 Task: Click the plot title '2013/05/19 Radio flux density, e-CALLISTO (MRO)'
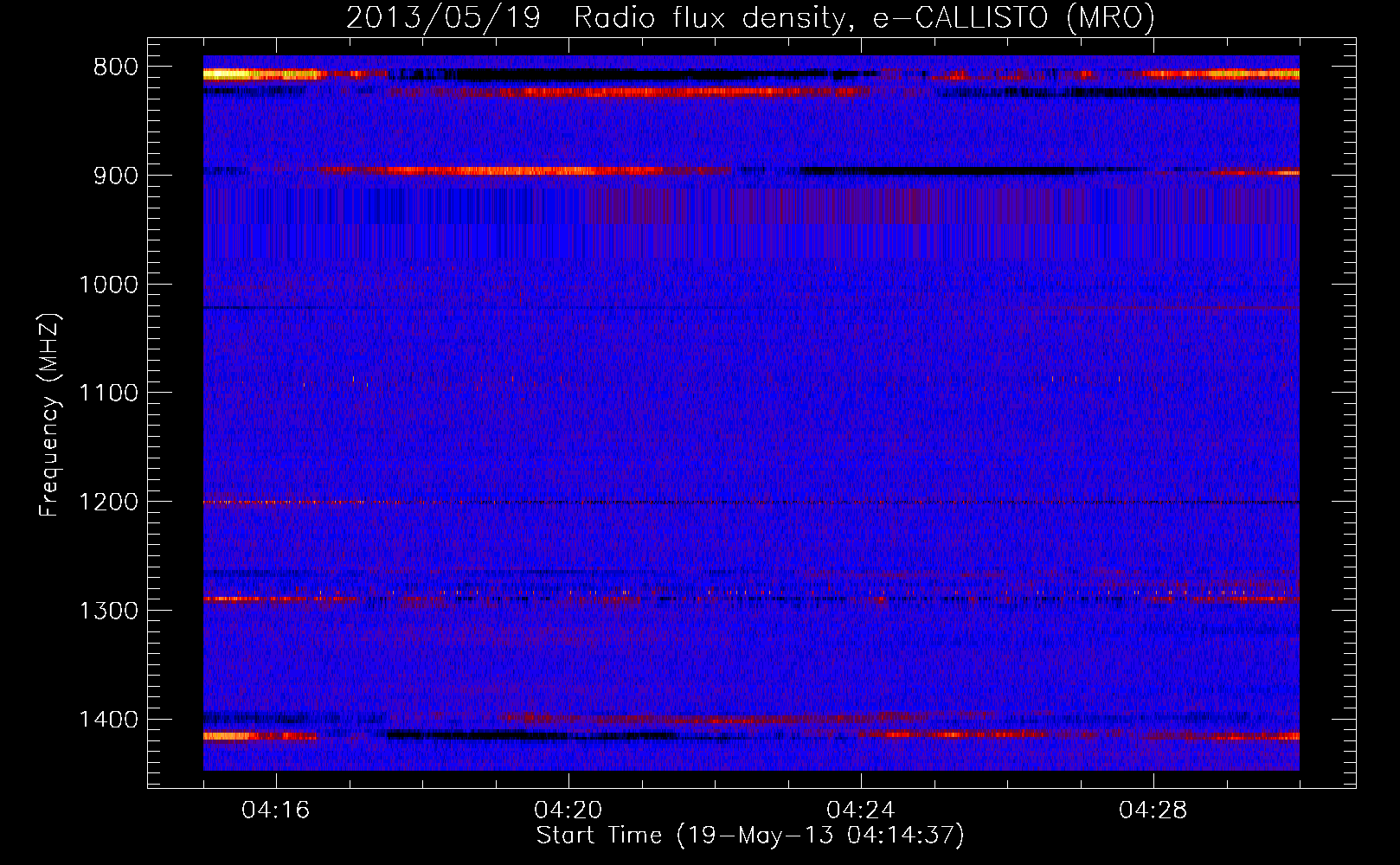click(x=750, y=18)
